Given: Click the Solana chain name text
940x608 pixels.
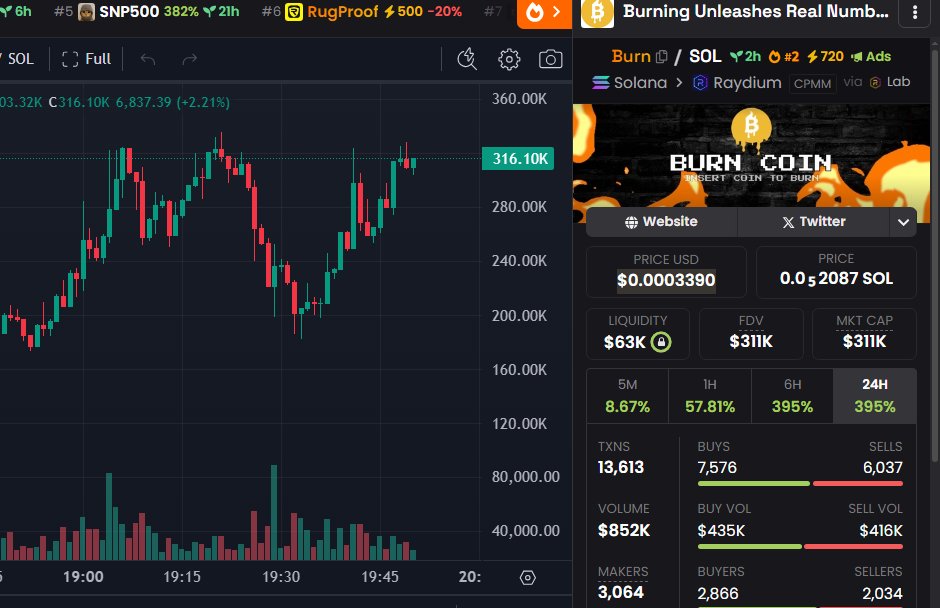Looking at the screenshot, I should (x=640, y=83).
